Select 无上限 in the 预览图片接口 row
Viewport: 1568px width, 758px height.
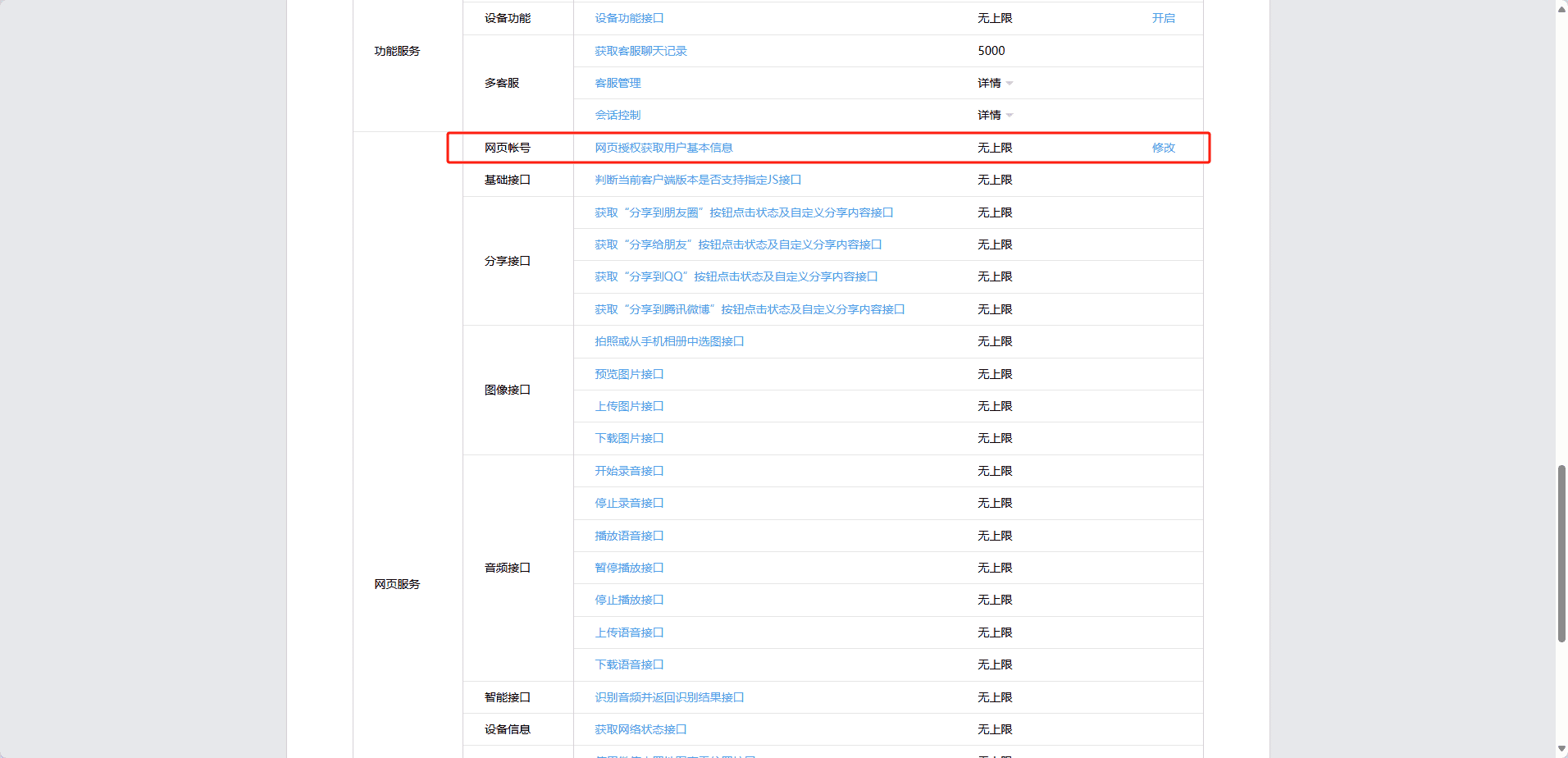[x=995, y=374]
